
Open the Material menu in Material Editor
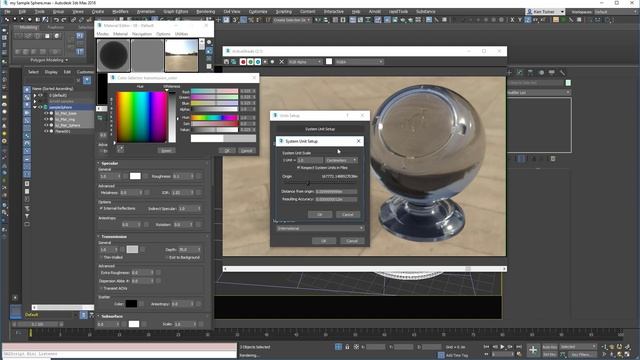coord(120,34)
